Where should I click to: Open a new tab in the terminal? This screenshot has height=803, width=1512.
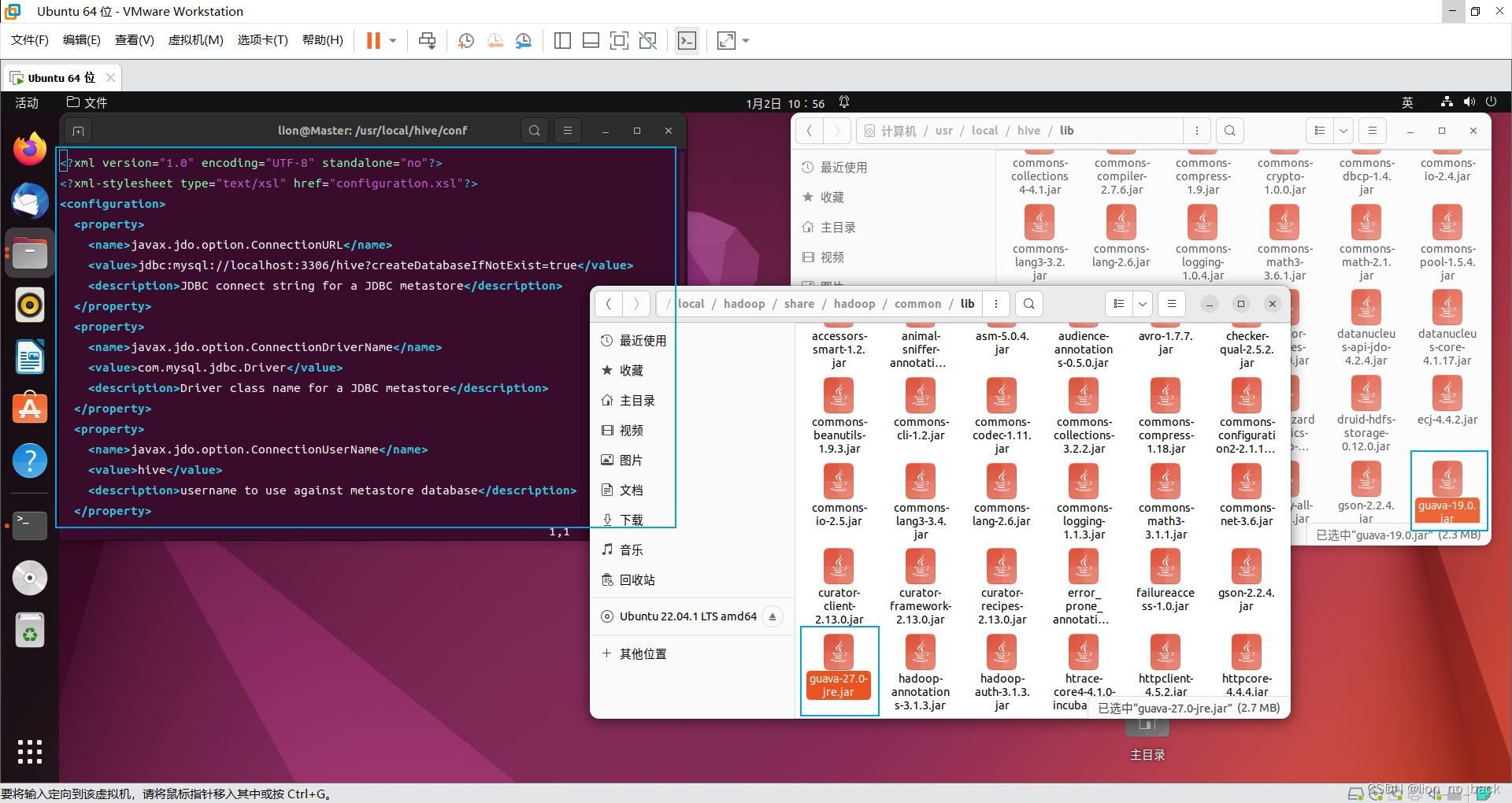78,131
